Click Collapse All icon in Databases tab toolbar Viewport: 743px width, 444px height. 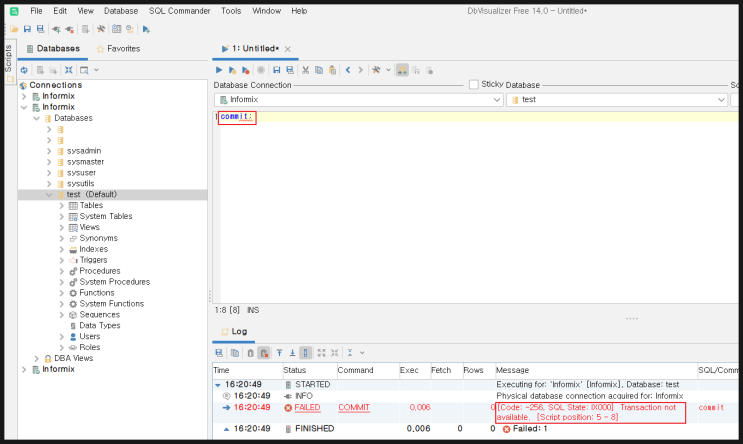click(x=69, y=70)
